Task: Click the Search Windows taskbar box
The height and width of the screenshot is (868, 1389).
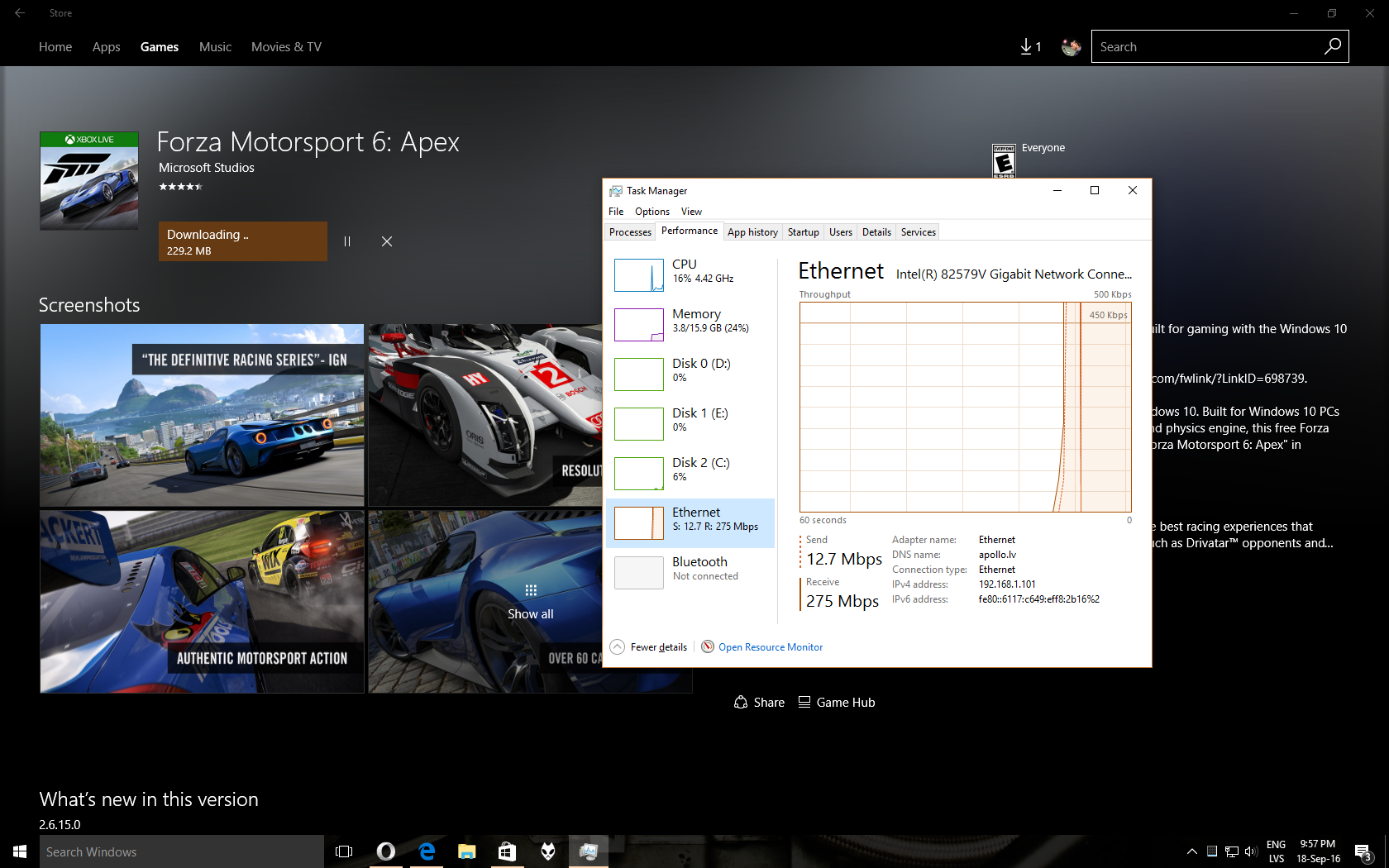Action: click(182, 851)
